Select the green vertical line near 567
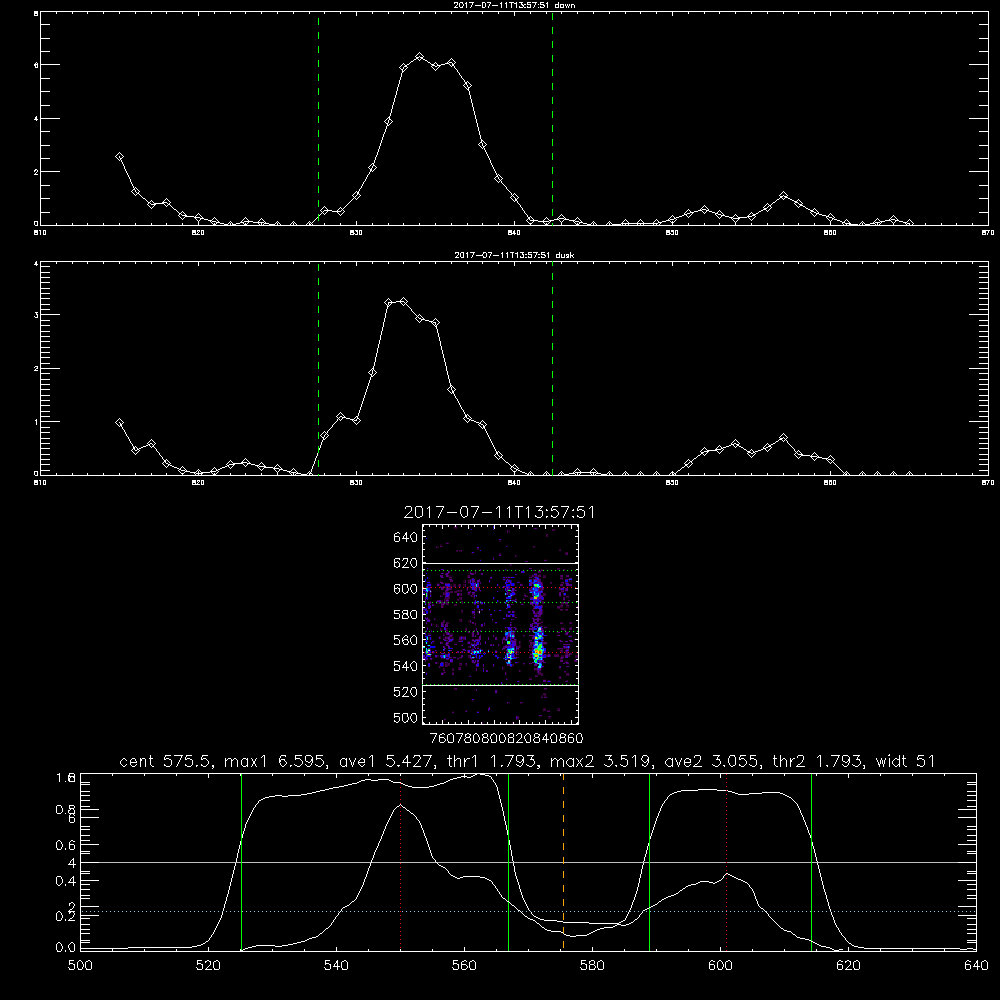Screen dimensions: 1000x1000 click(508, 862)
